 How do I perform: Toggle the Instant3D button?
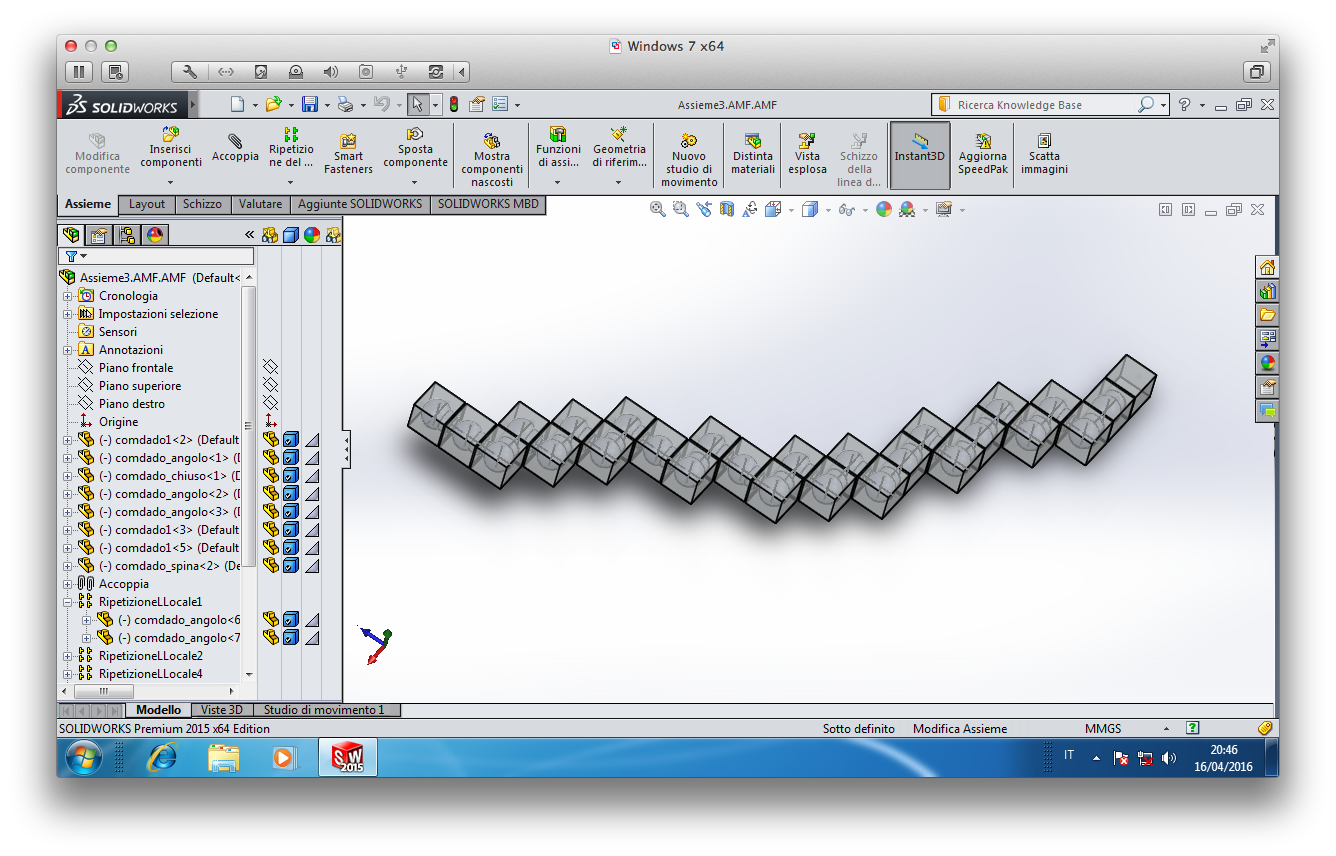click(x=919, y=155)
